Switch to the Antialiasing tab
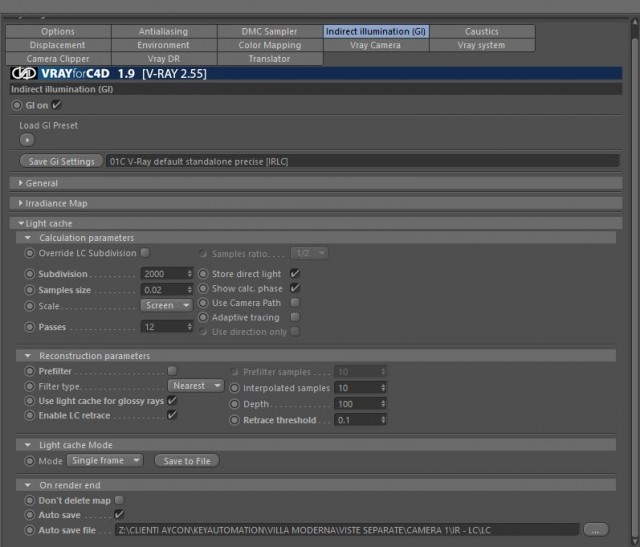The width and height of the screenshot is (640, 547). click(163, 31)
